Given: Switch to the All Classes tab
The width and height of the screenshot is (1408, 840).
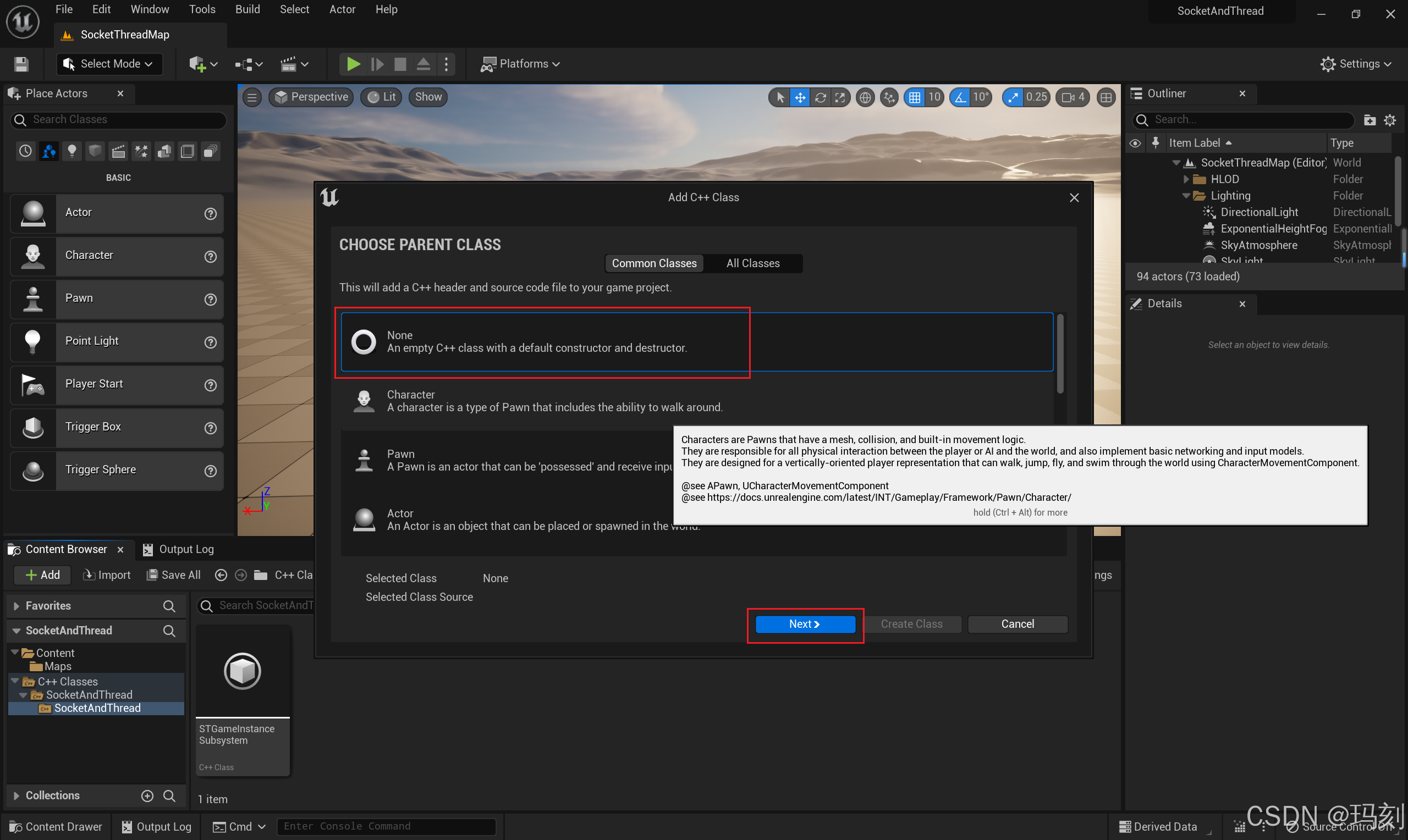Looking at the screenshot, I should click(752, 263).
